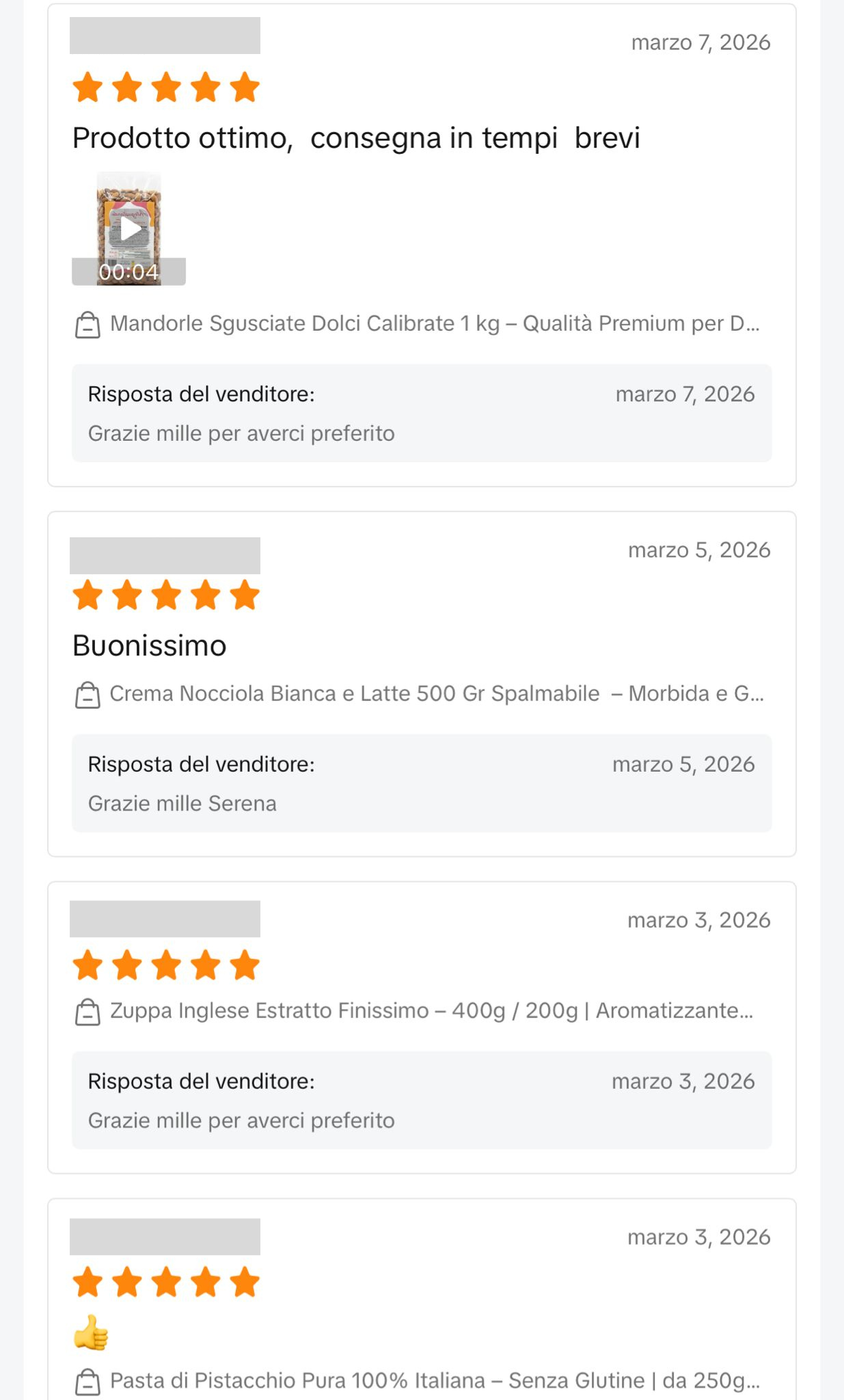The image size is (844, 1400).
Task: Select the 'Prodotto ottimo' review title
Action: tap(356, 138)
